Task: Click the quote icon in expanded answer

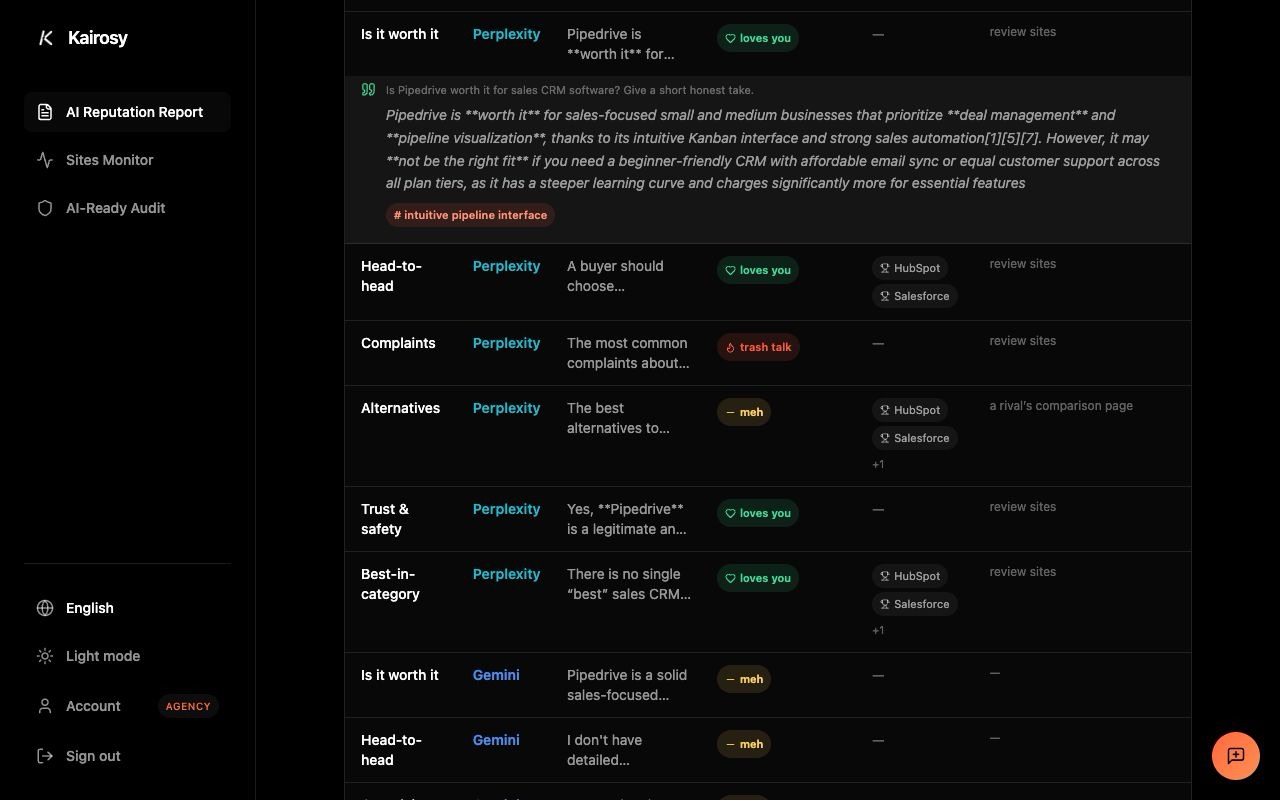Action: coord(368,90)
